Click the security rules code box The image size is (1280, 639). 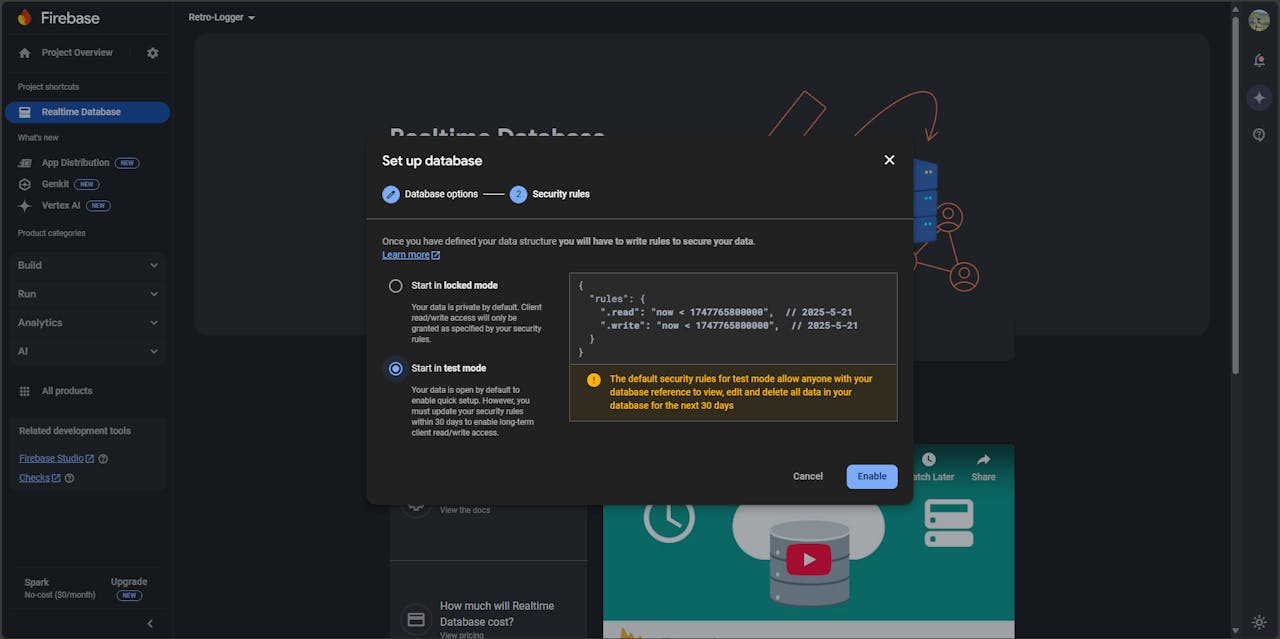(733, 319)
